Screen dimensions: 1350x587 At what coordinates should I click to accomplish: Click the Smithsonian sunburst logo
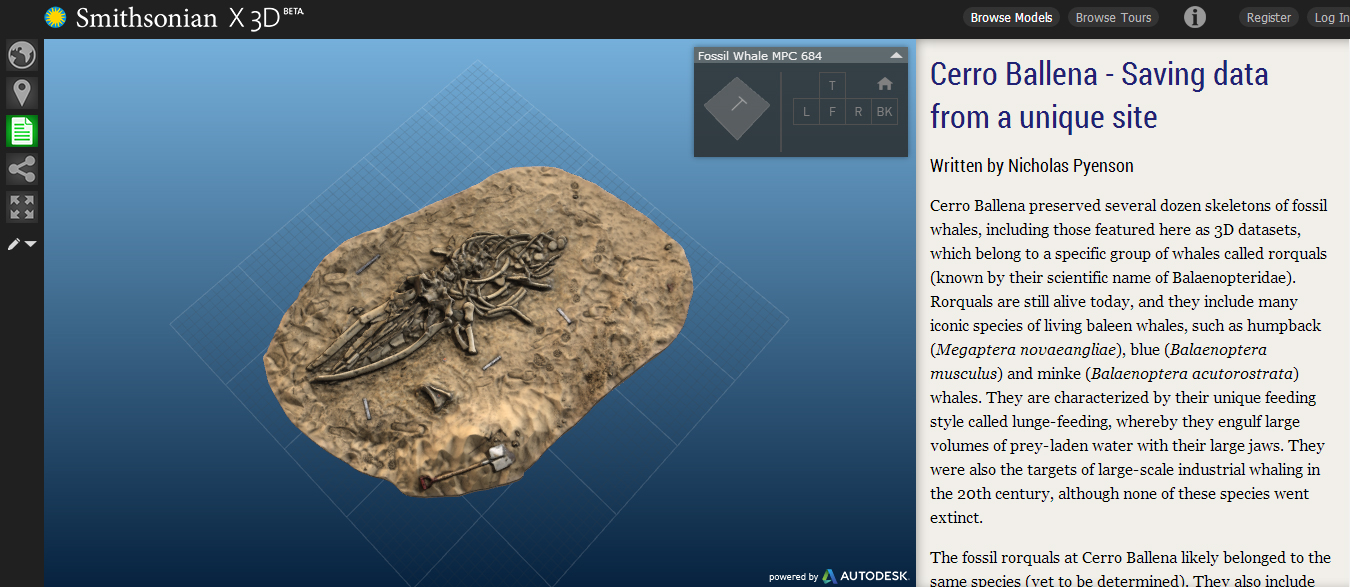(x=55, y=17)
